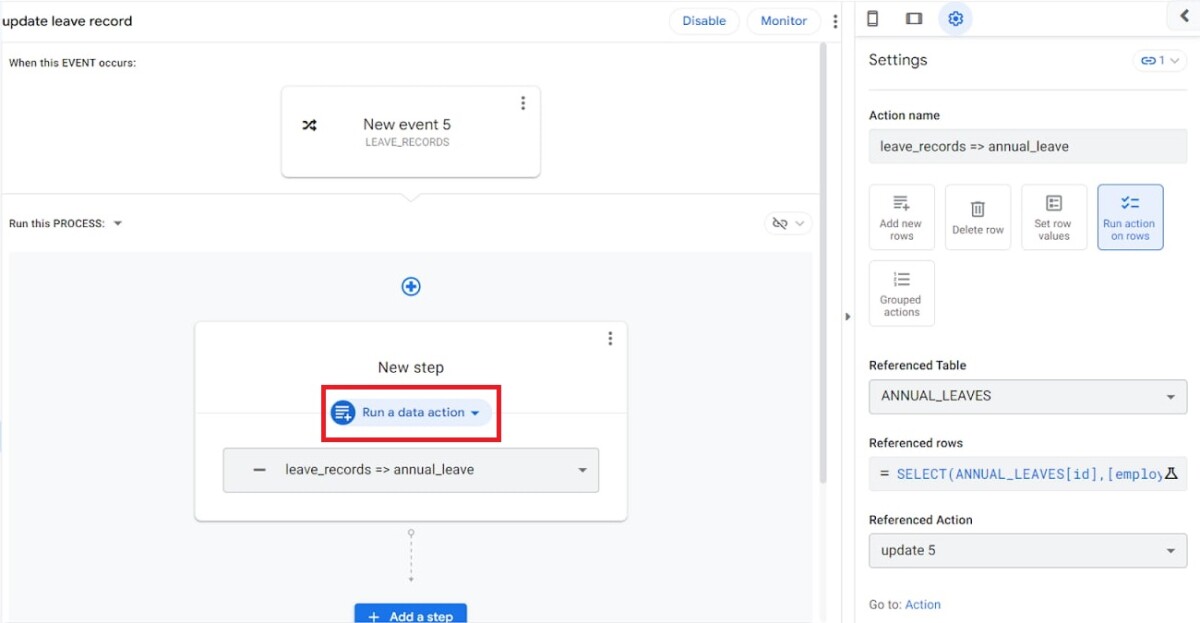1200x623 pixels.
Task: Open the Run a data action dropdown
Action: (x=409, y=412)
